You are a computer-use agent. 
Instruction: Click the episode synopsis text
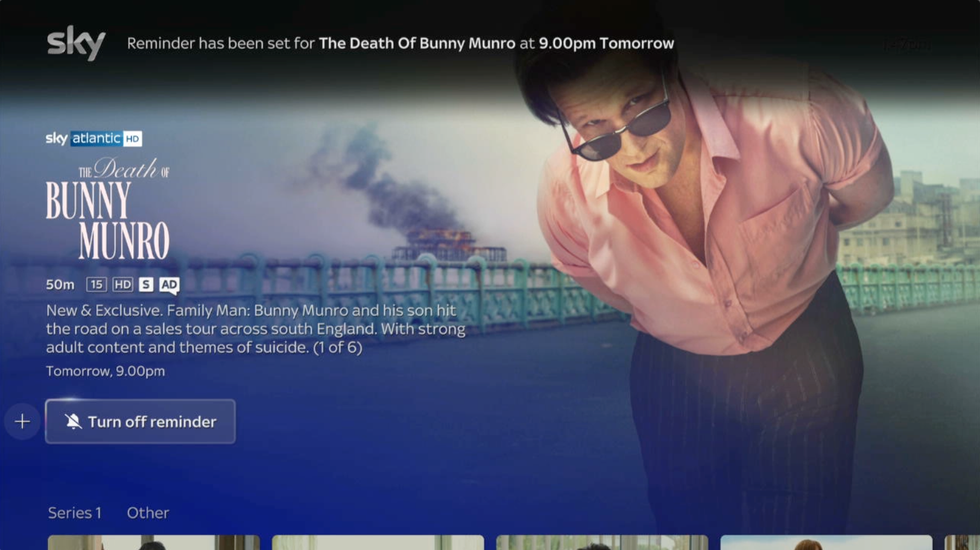[x=255, y=329]
